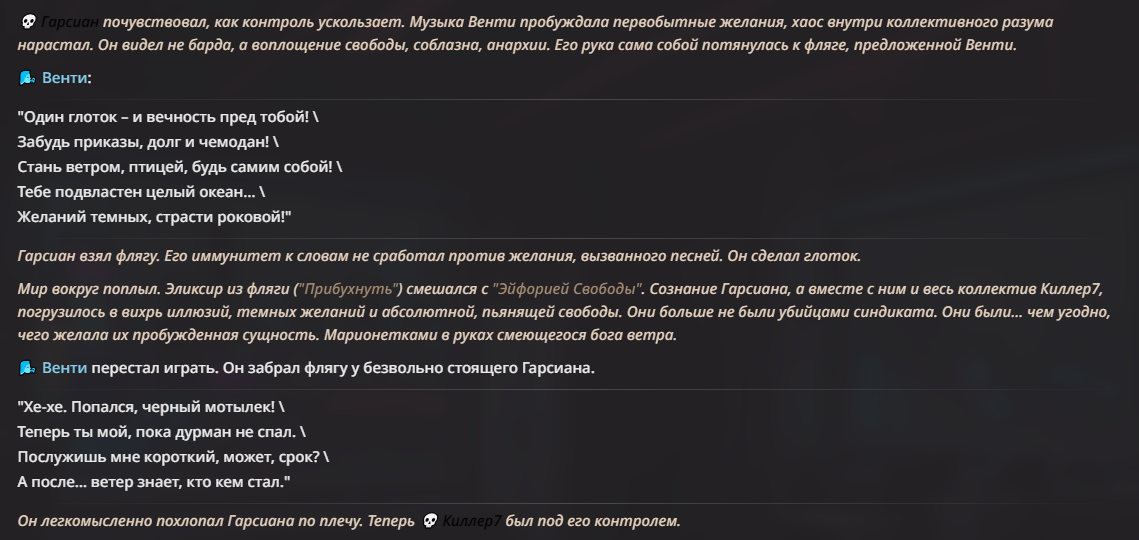Screen dimensions: 1139x540
Task: Open the Венти name followed by colon
Action: point(65,78)
